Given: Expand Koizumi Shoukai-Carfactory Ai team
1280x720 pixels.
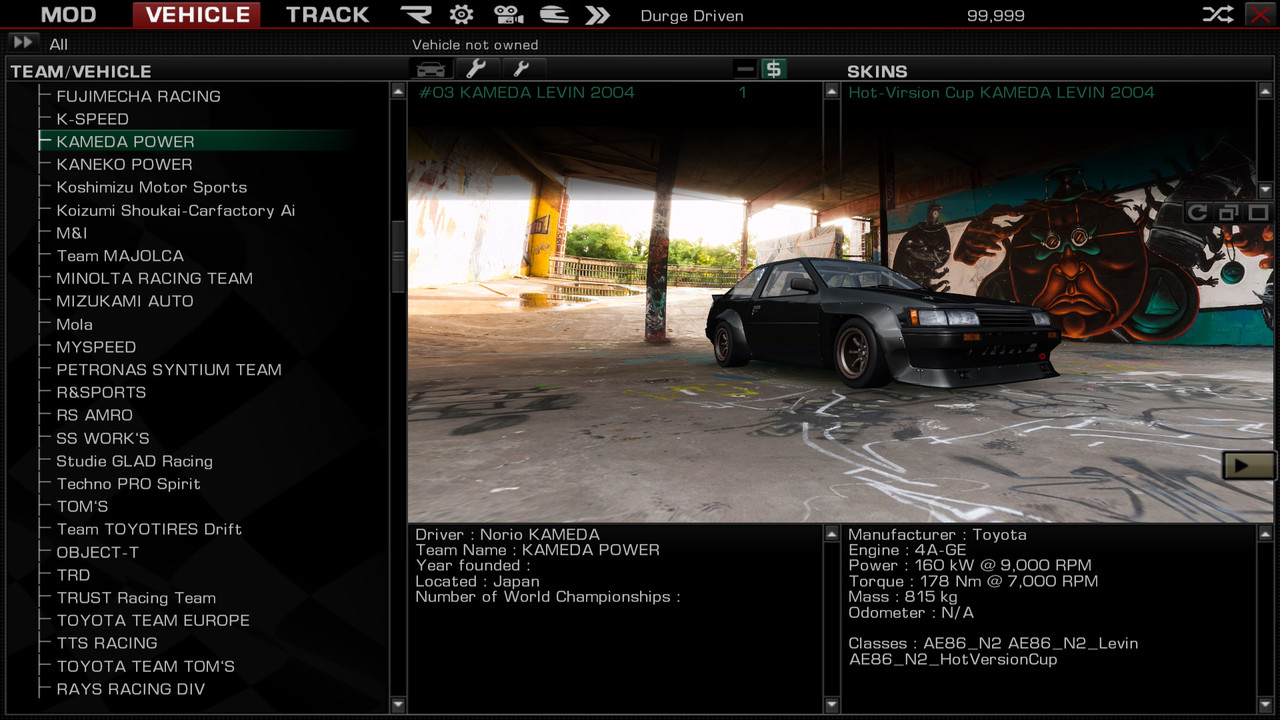Looking at the screenshot, I should click(175, 210).
